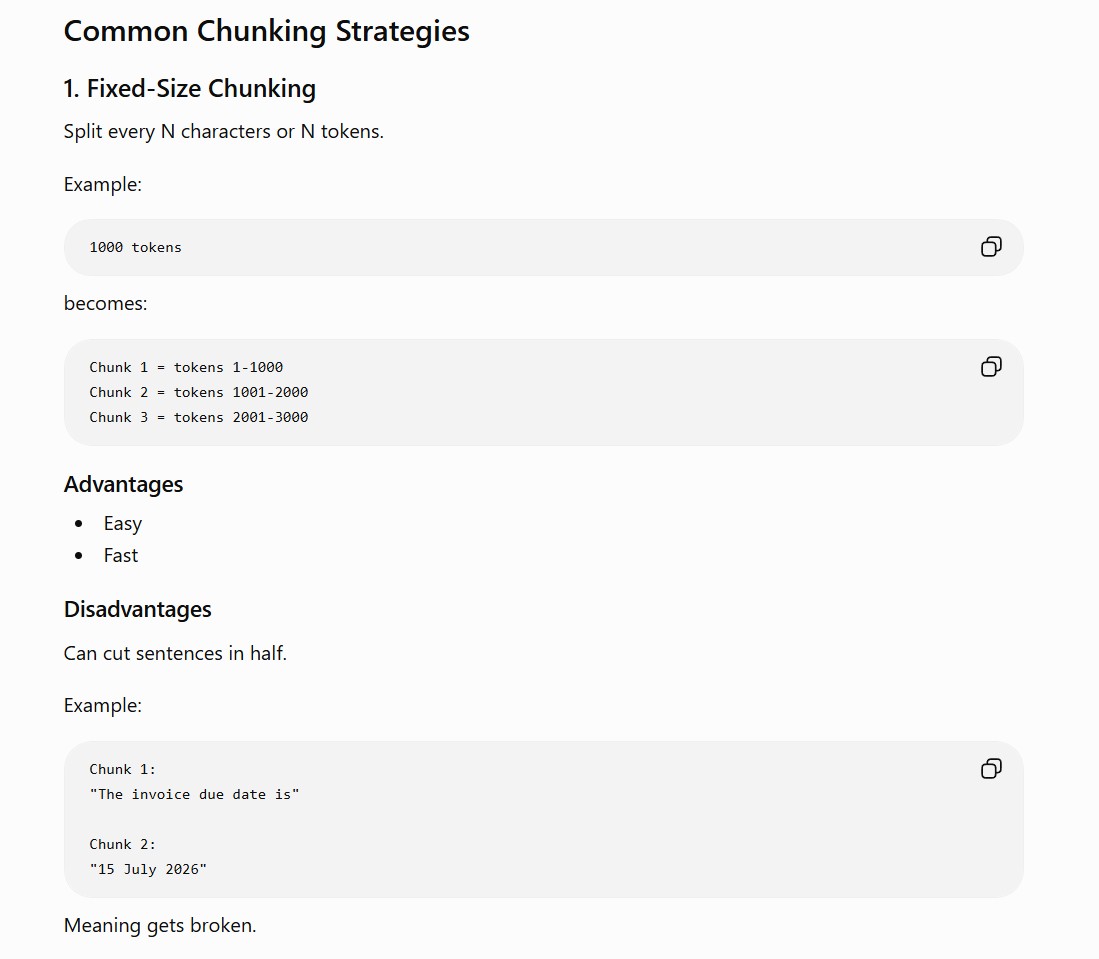1099x959 pixels.
Task: Copy the Chunk 1-3 token ranges block
Action: pyautogui.click(x=991, y=367)
